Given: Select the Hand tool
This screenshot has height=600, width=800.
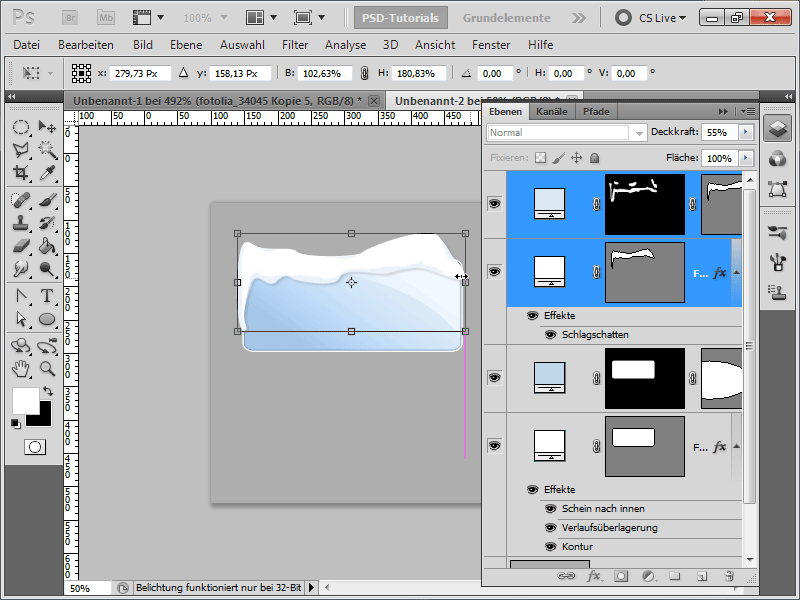Looking at the screenshot, I should [21, 368].
